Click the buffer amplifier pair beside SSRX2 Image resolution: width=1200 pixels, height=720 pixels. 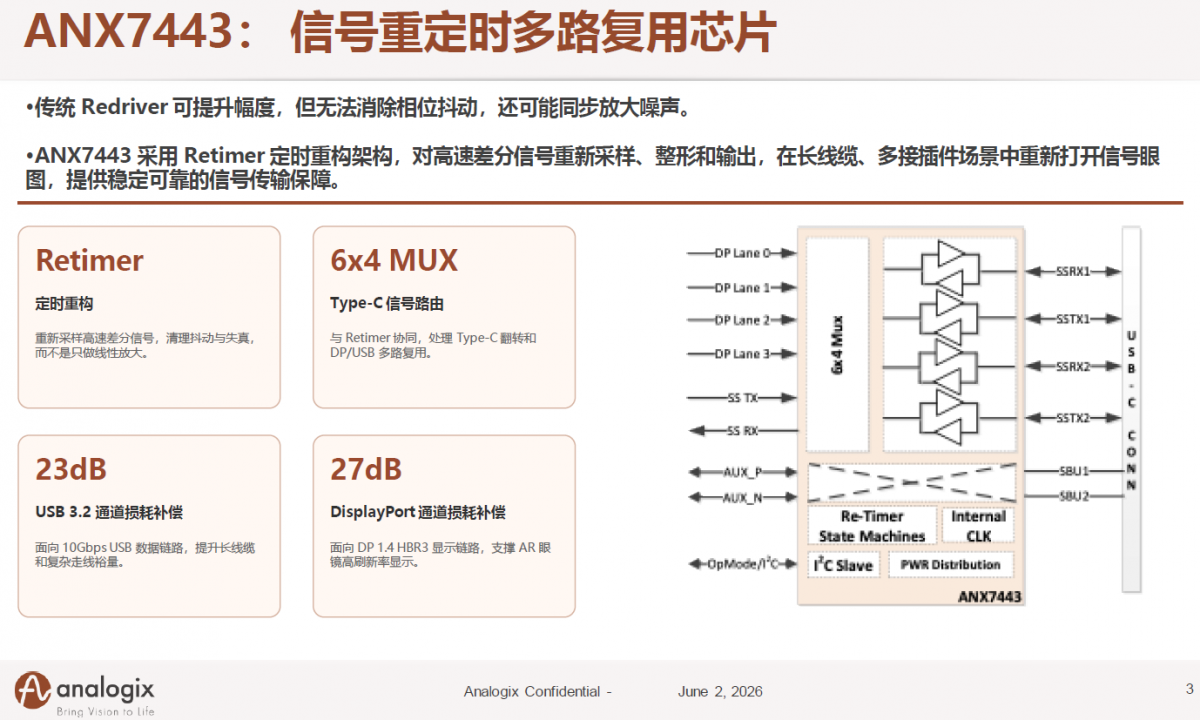tap(948, 365)
